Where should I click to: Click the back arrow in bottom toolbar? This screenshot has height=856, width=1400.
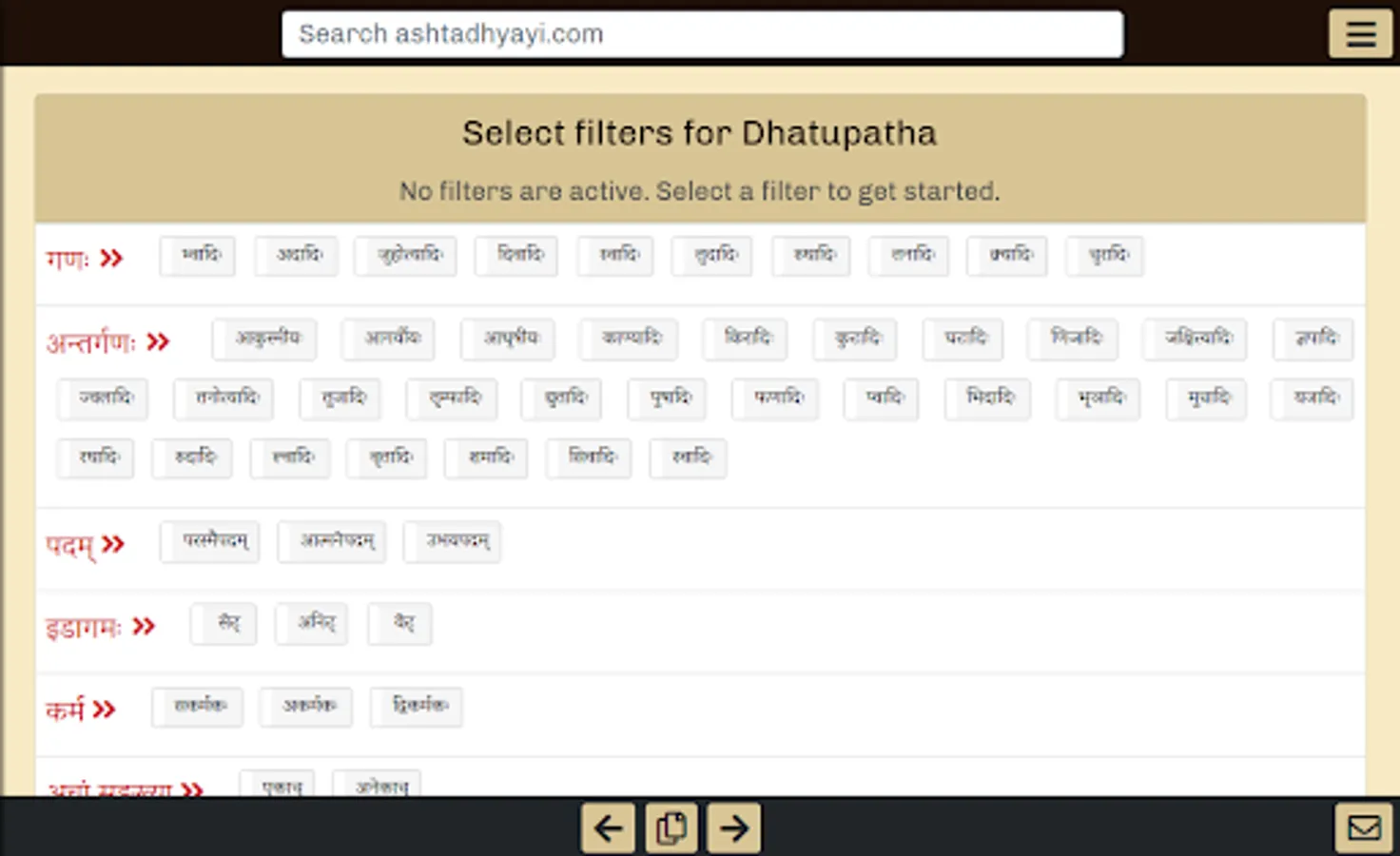[x=608, y=827]
